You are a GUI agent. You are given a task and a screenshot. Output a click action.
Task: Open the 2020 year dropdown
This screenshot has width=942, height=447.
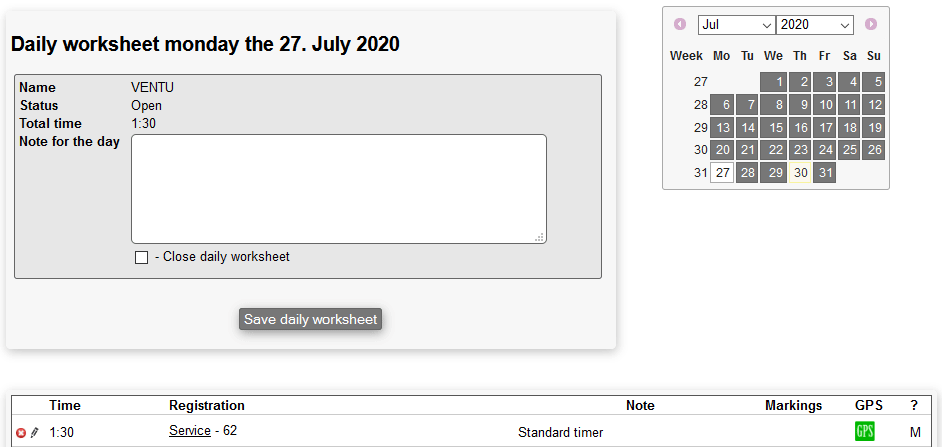815,24
